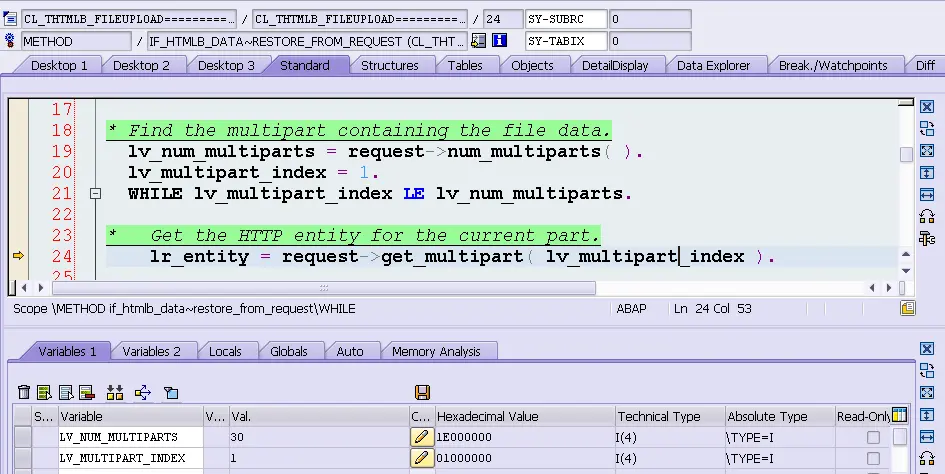The width and height of the screenshot is (945, 474).
Task: Click the SY-TABIX field
Action: pos(566,41)
